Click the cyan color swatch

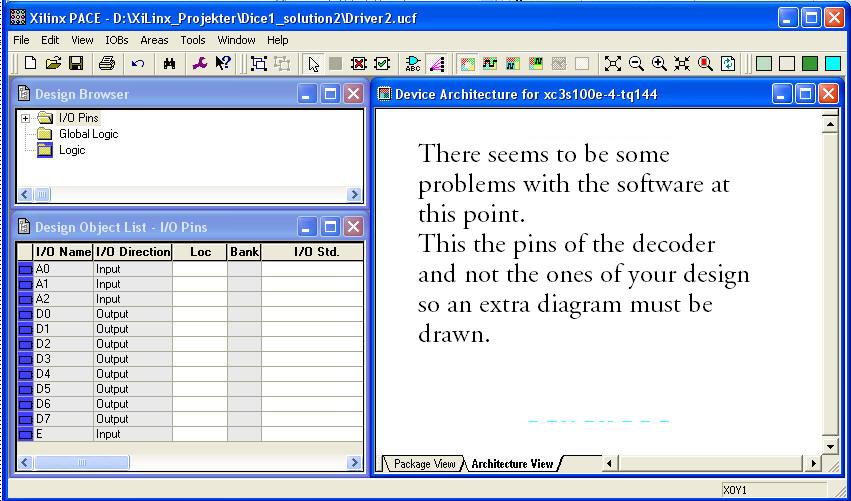(833, 64)
